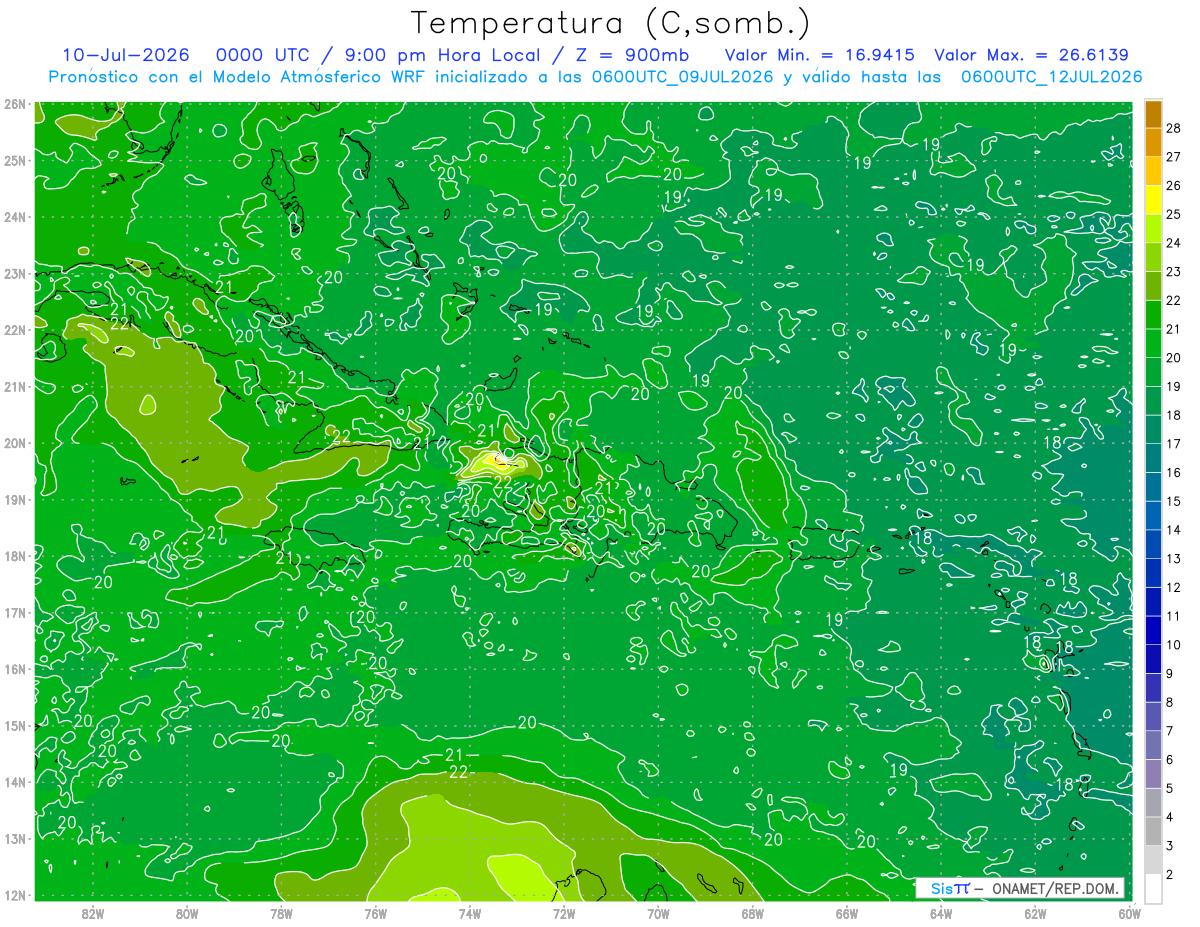
Task: Click the yellow colorbar swatch between 25 and 26
Action: click(1153, 200)
